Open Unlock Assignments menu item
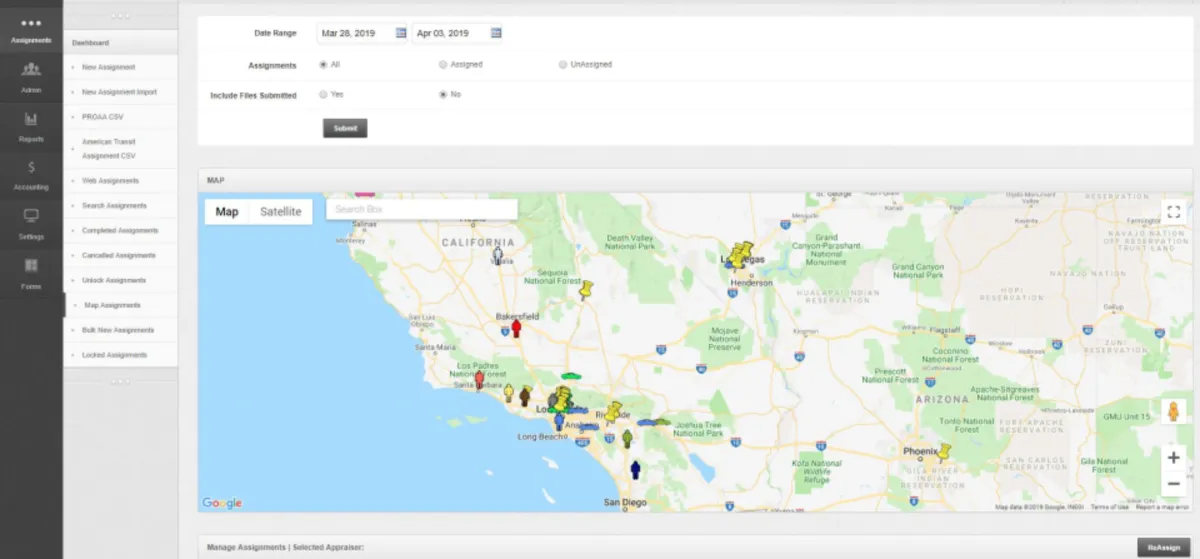 (x=121, y=281)
